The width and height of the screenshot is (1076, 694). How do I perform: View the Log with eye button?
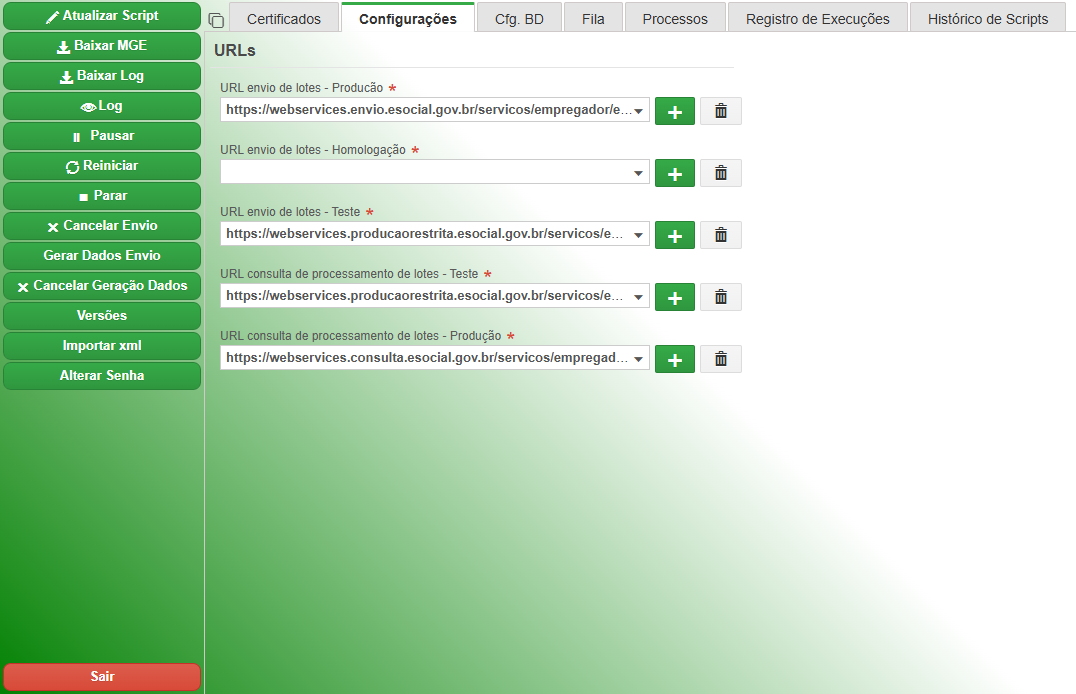pos(102,106)
